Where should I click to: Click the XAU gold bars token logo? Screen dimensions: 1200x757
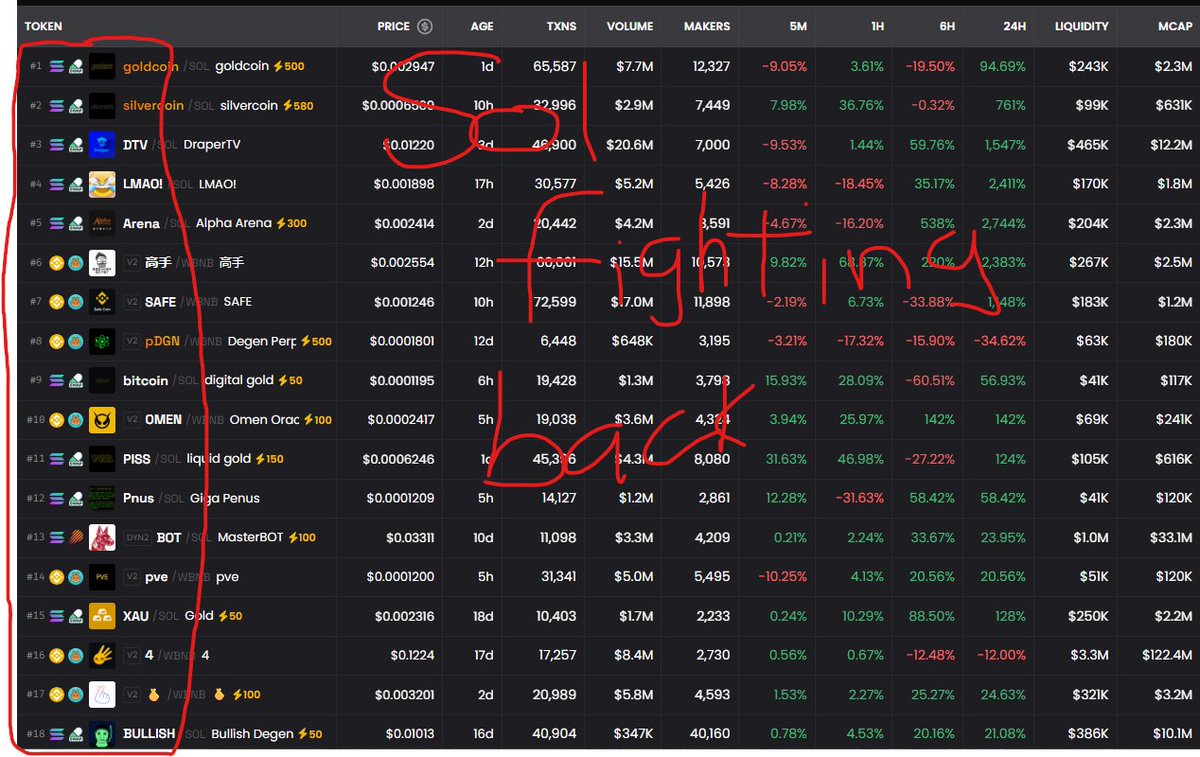click(x=102, y=616)
